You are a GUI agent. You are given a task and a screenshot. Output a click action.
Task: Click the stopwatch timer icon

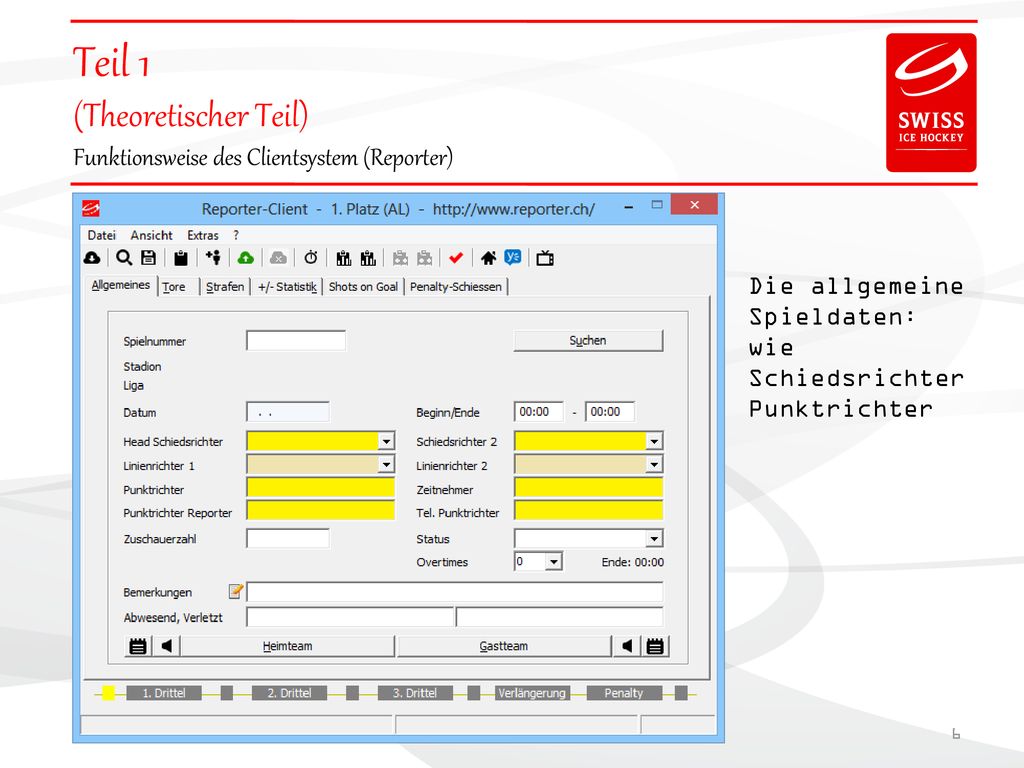click(311, 258)
